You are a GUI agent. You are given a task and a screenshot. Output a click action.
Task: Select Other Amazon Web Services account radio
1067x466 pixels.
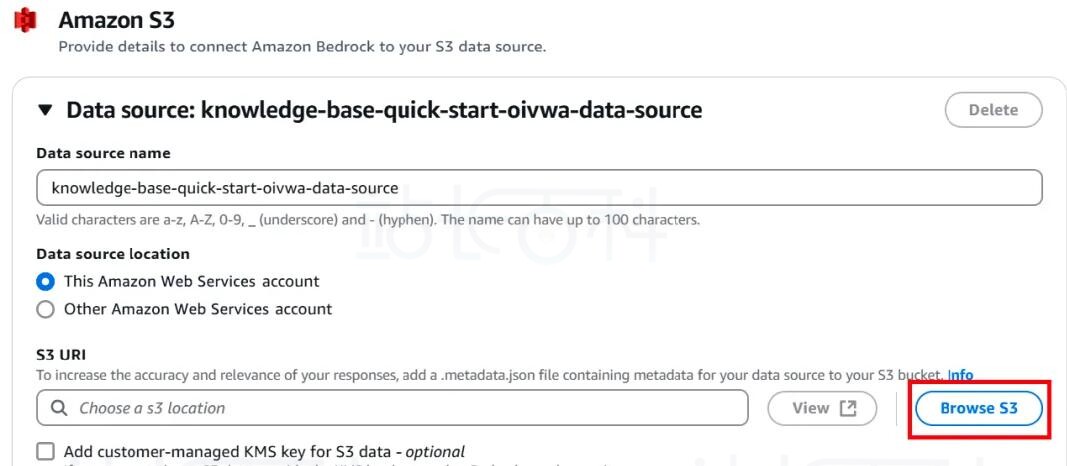tap(46, 310)
